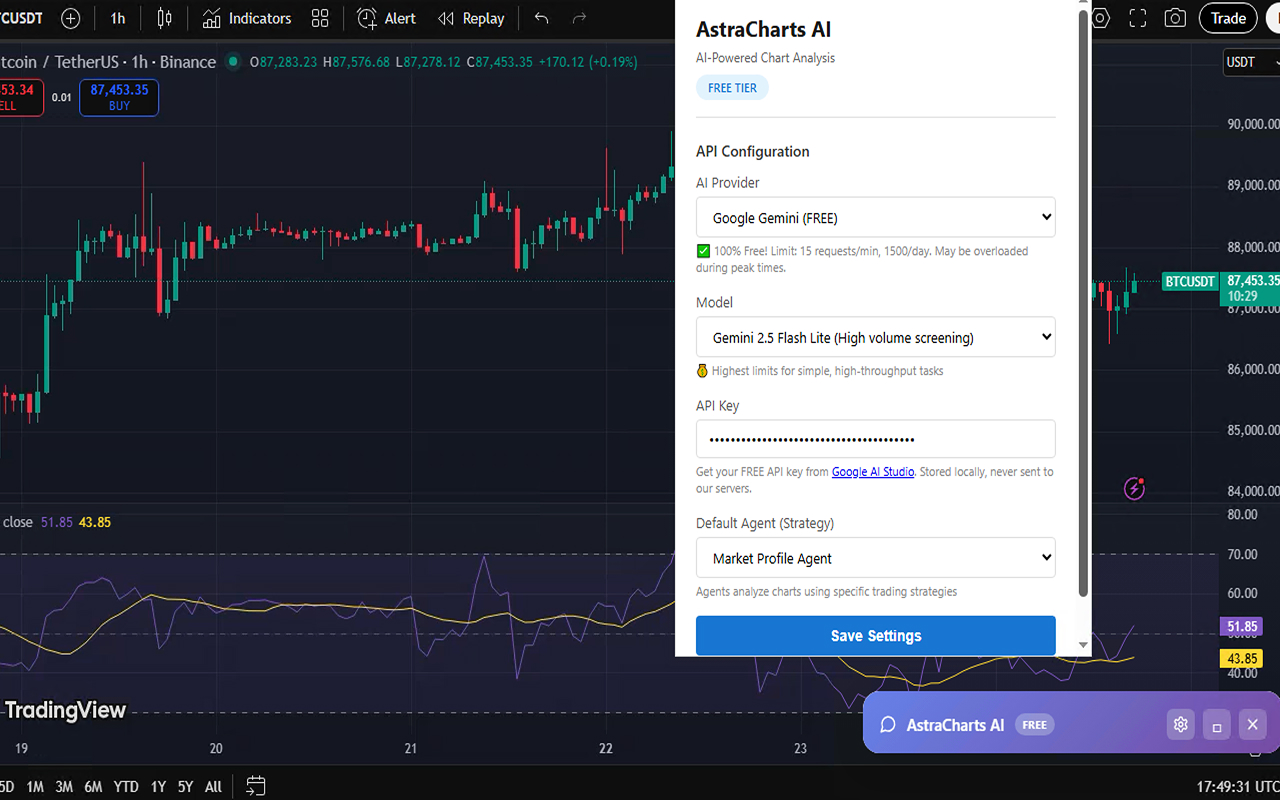Screen dimensions: 1280x800
Task: Click the green market status dot
Action: tap(233, 62)
